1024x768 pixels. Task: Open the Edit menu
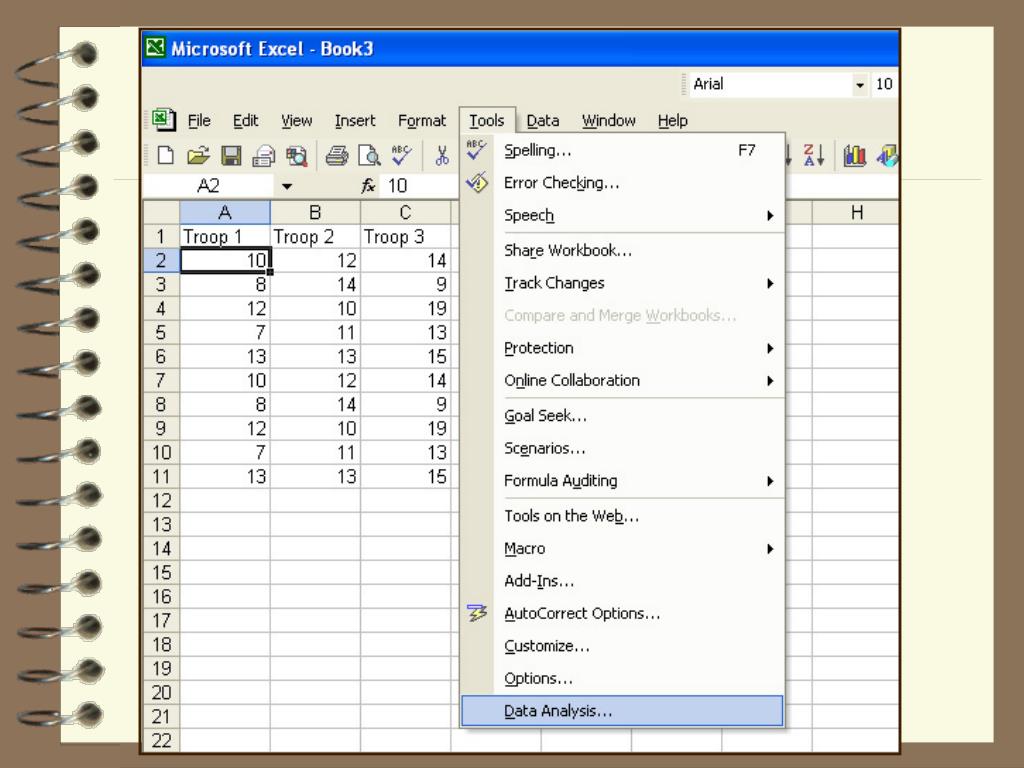246,121
